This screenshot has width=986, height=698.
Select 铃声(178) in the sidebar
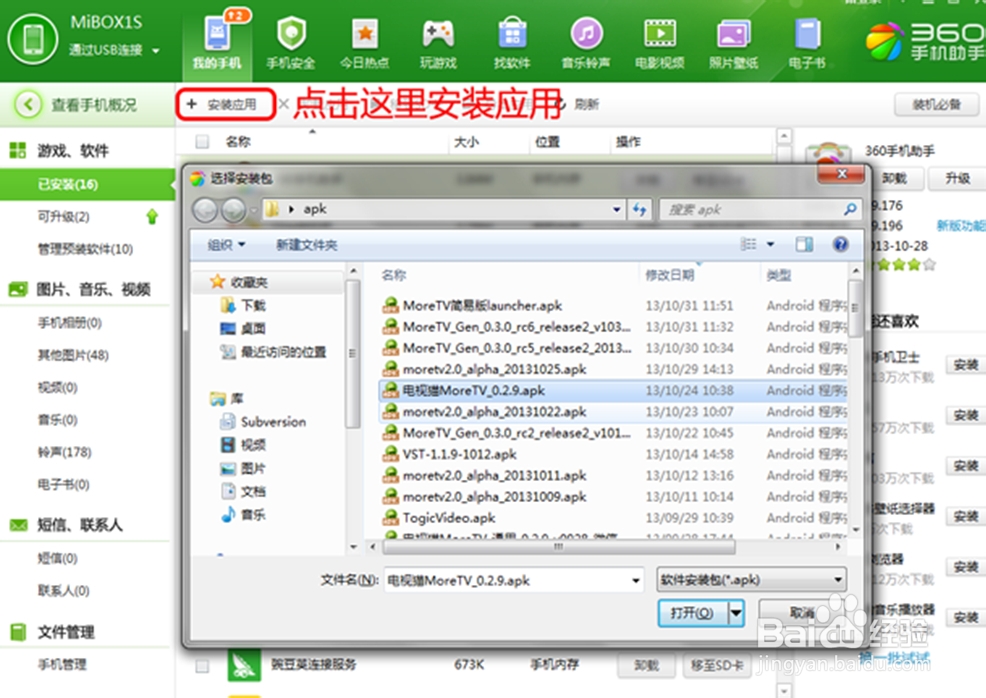point(64,452)
